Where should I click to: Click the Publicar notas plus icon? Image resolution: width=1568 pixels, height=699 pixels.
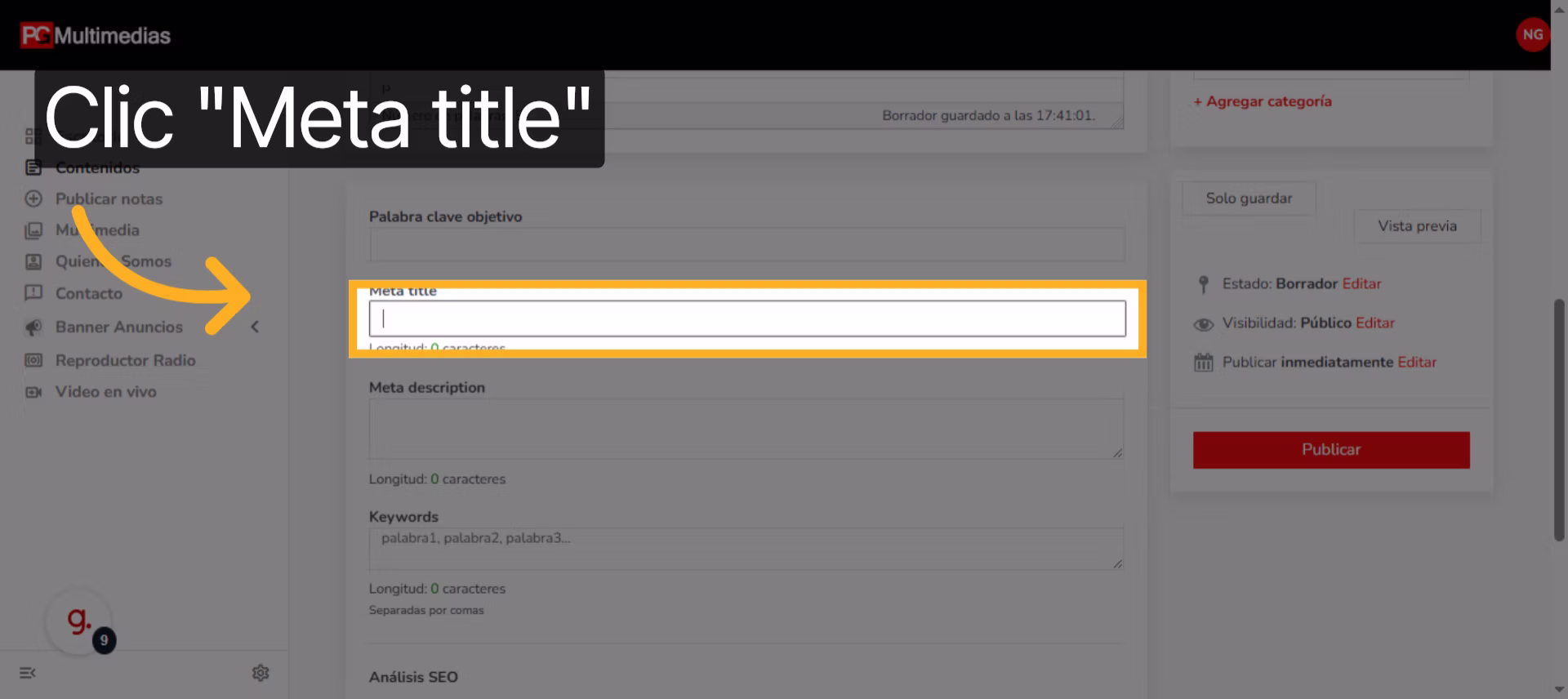(33, 198)
